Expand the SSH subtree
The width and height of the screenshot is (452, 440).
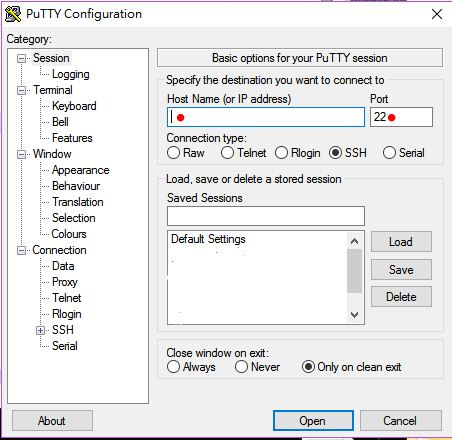[40, 331]
